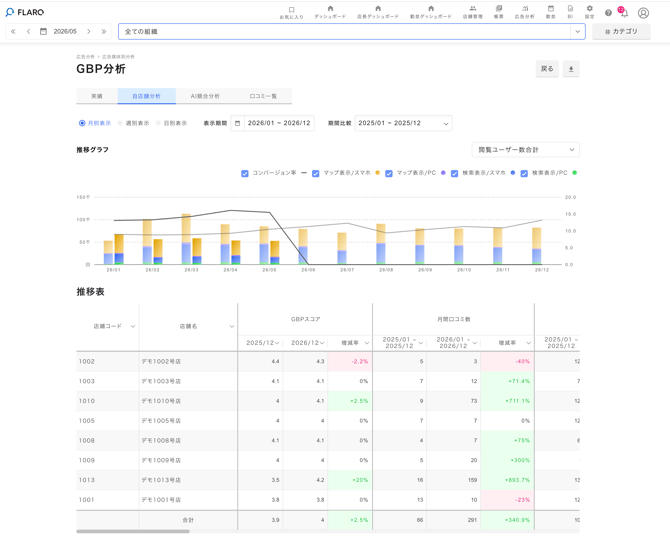The image size is (670, 549).
Task: Open BI report icon in navigation
Action: 570,12
